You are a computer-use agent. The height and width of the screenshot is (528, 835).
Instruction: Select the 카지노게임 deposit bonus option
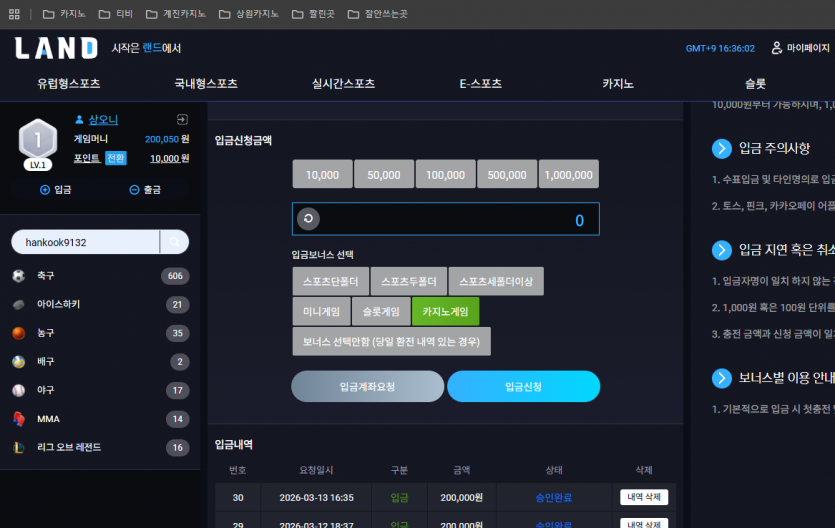coord(445,311)
